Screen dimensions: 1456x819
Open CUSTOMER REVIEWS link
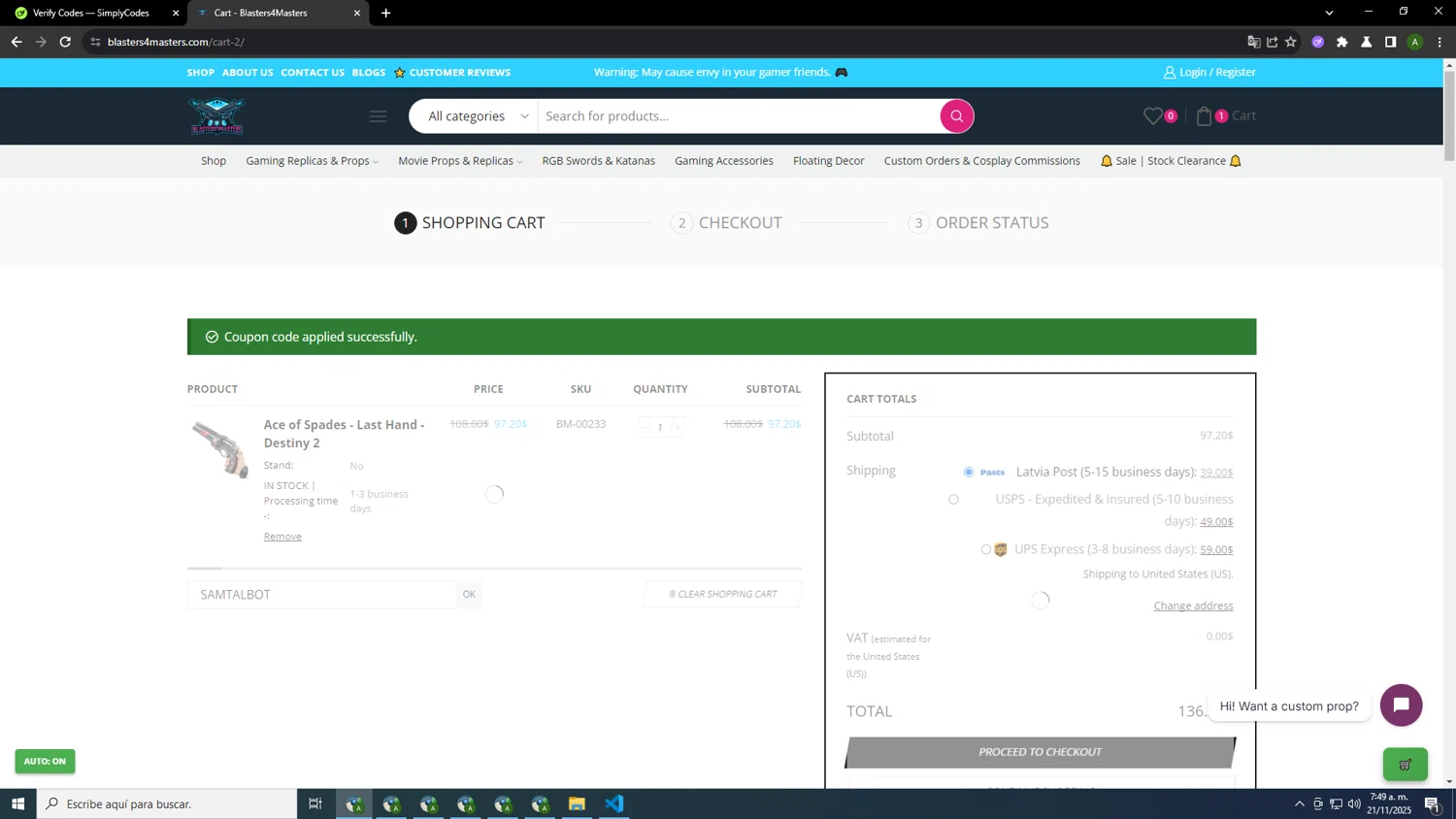452,73
